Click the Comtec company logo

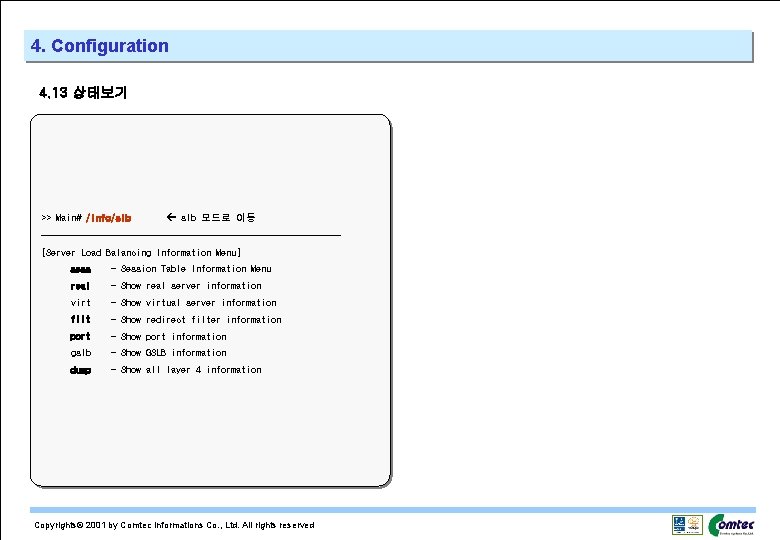tap(731, 525)
